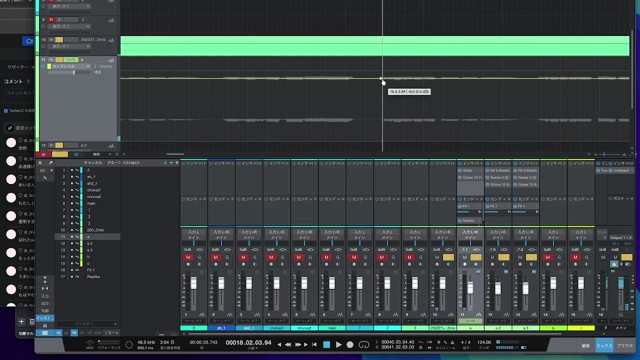Open 表示:オフ dropdown on arrange track 10

[69, 47]
